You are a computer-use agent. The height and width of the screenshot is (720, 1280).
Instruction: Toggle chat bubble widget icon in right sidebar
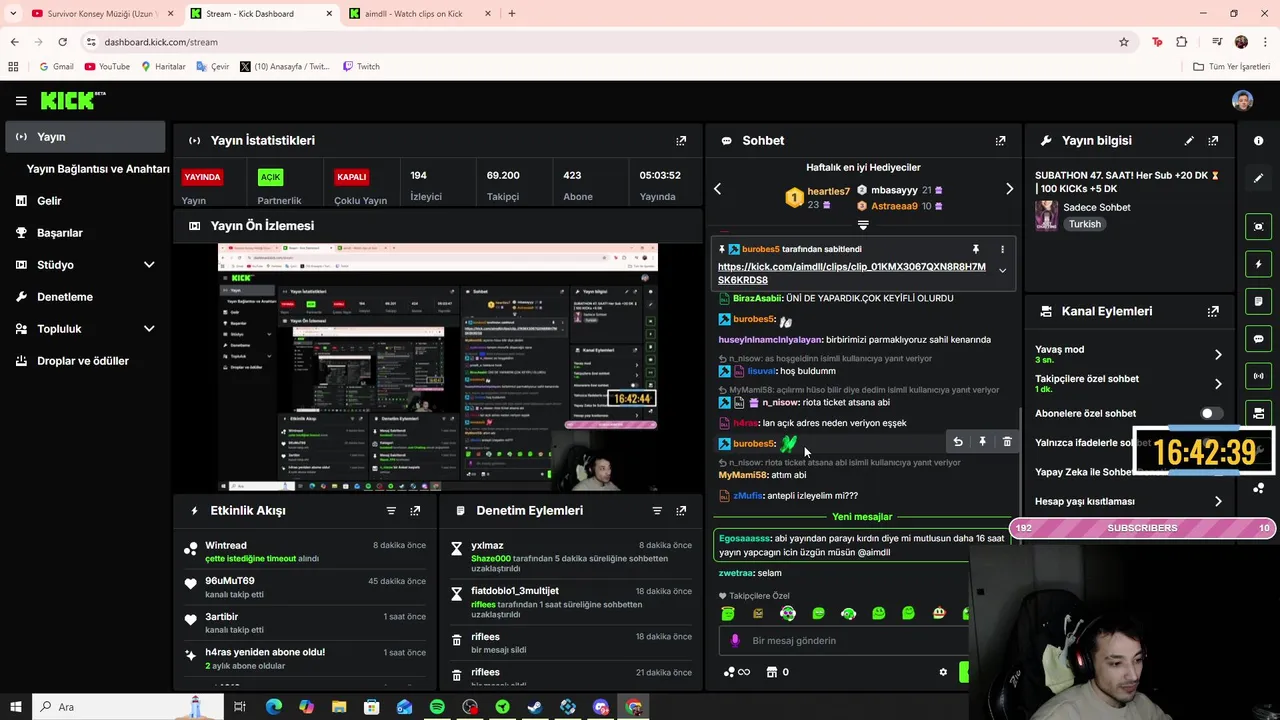coord(1258,339)
